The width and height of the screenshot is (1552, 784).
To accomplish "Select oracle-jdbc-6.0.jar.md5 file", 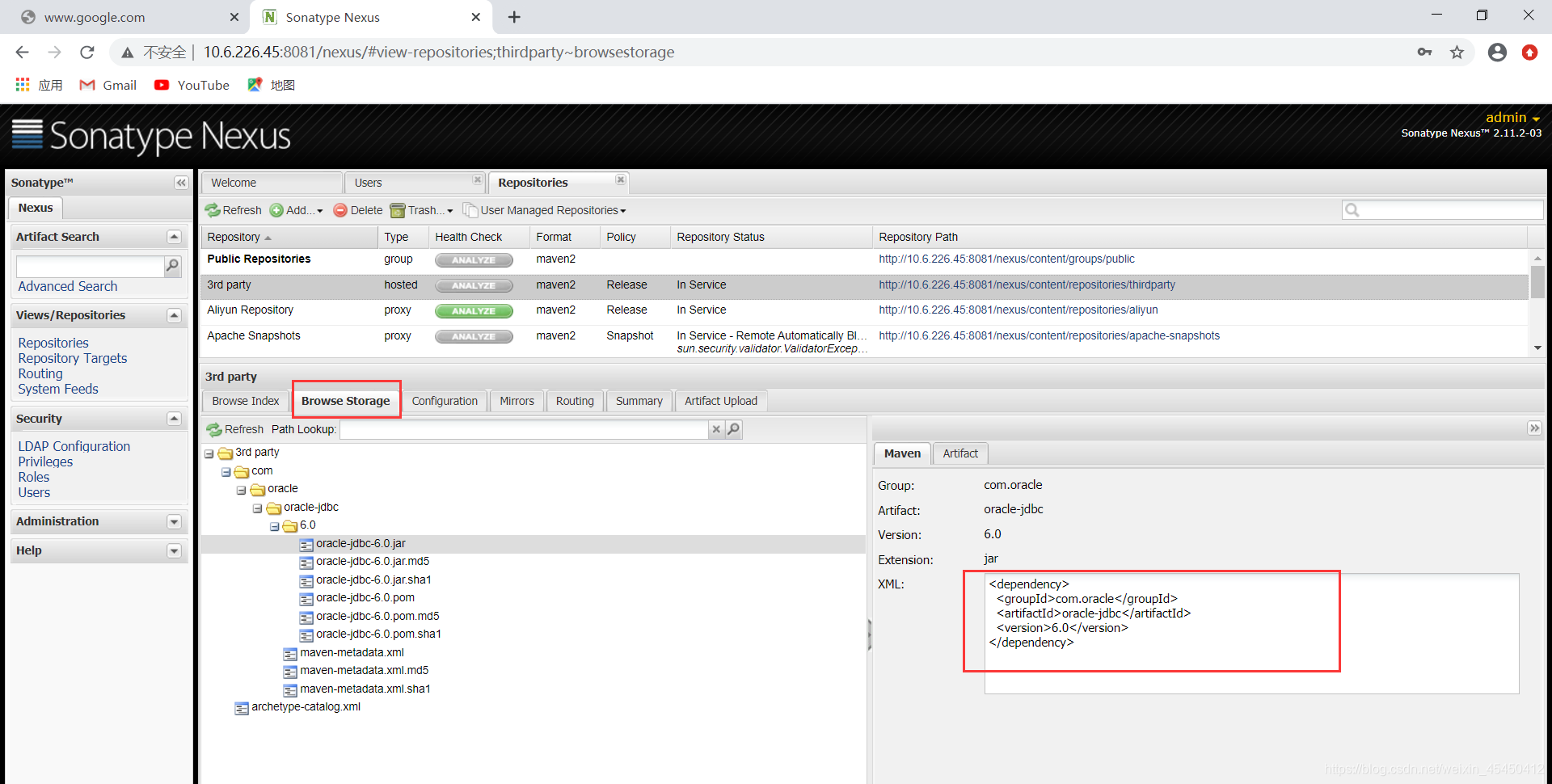I will click(x=373, y=561).
